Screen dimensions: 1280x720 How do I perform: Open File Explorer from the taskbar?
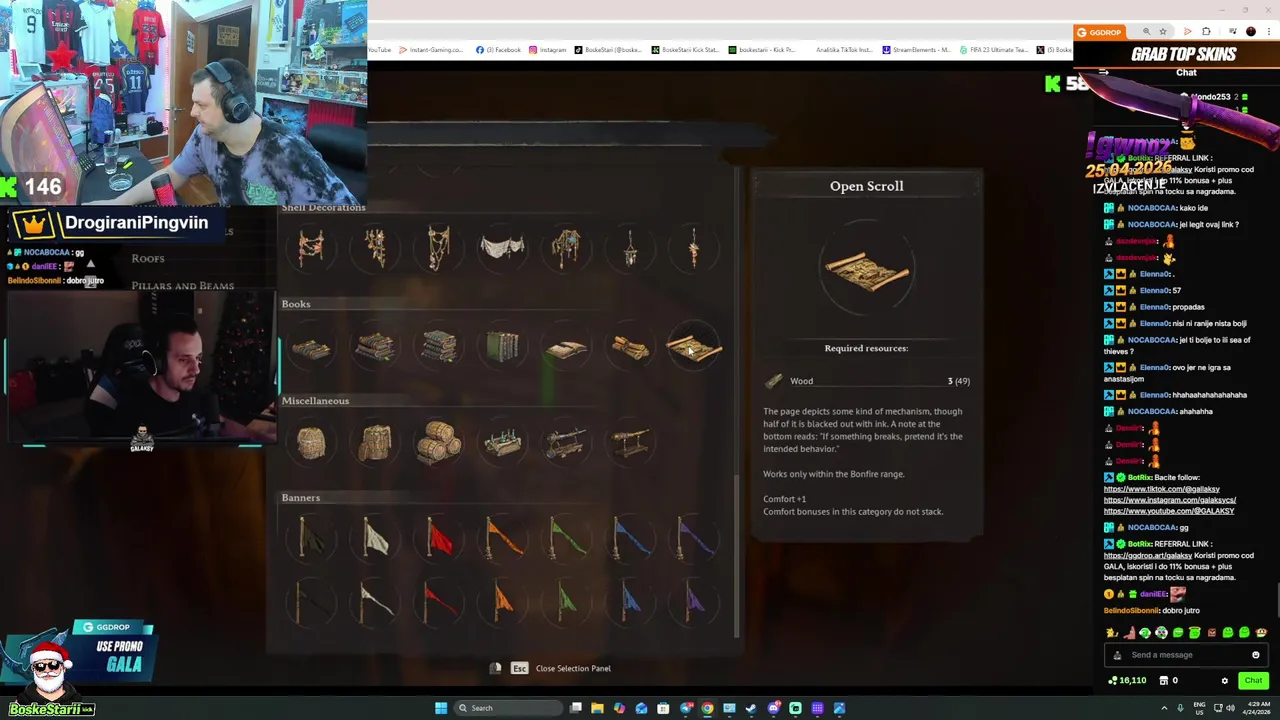(x=597, y=708)
